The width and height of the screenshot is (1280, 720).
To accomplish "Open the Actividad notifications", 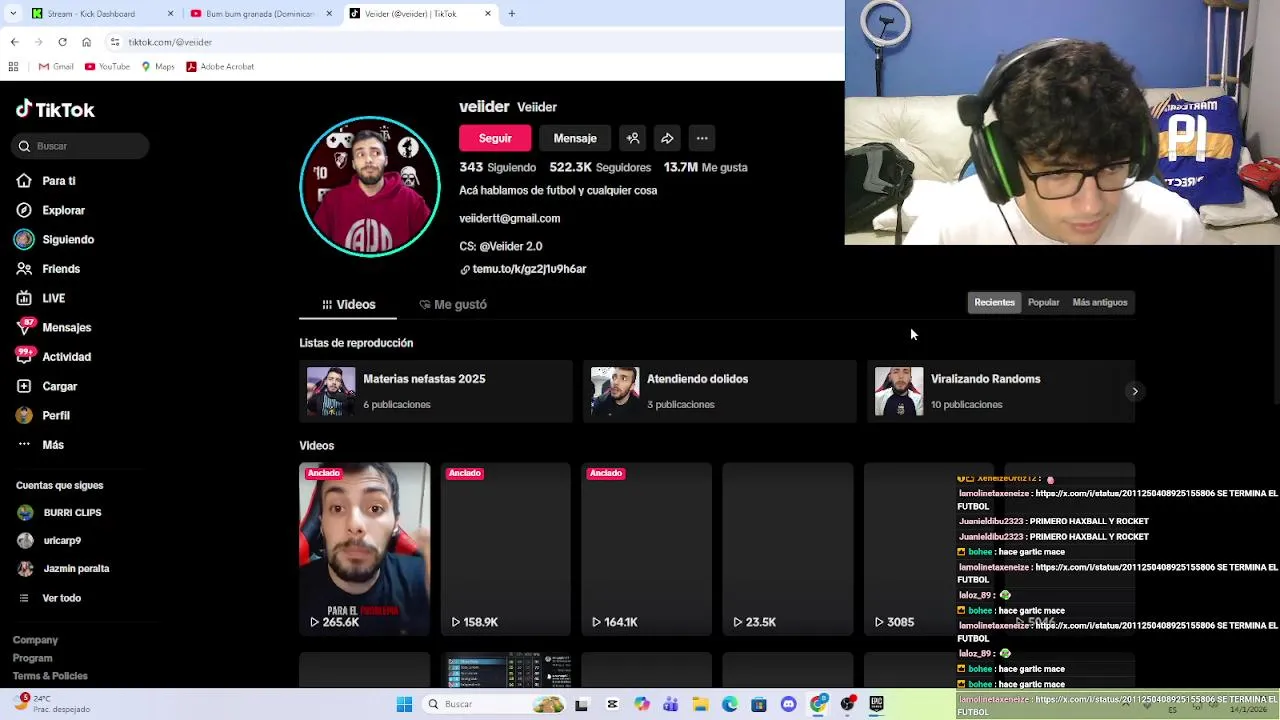I will coord(53,357).
